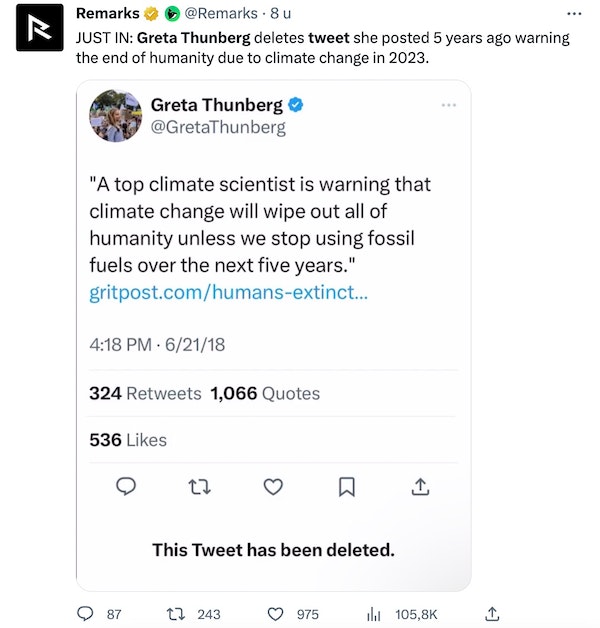Viewport: 600px width, 628px height.
Task: Like the Remarks post
Action: pos(277,613)
